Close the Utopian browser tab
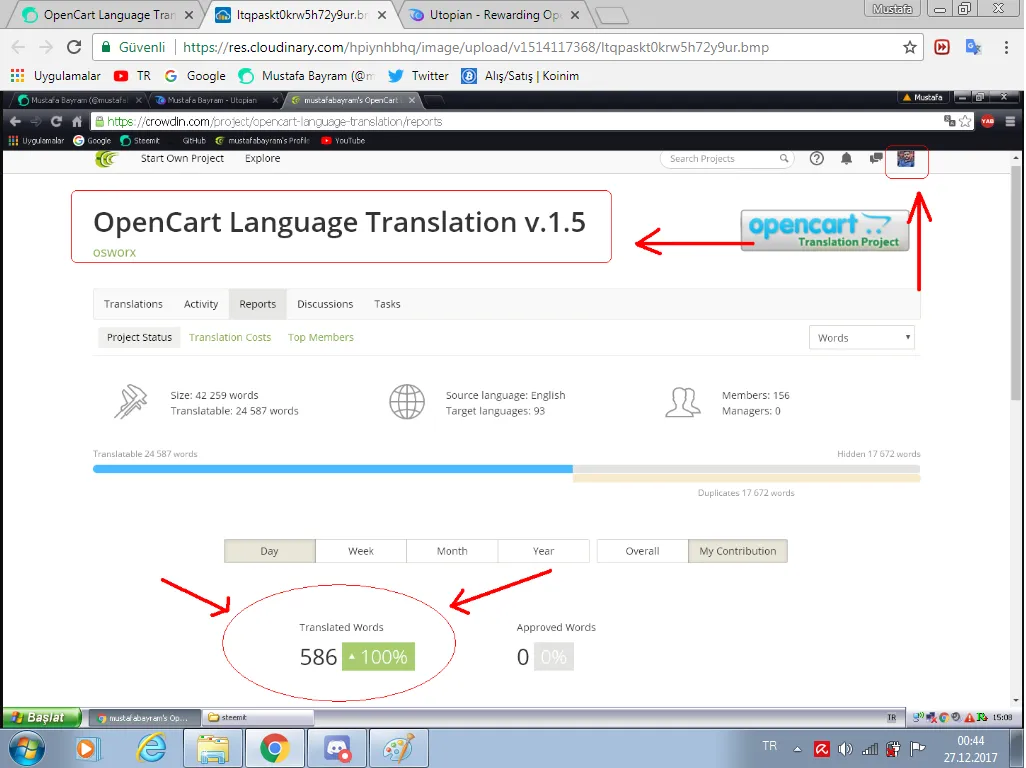The width and height of the screenshot is (1026, 768). [x=575, y=14]
